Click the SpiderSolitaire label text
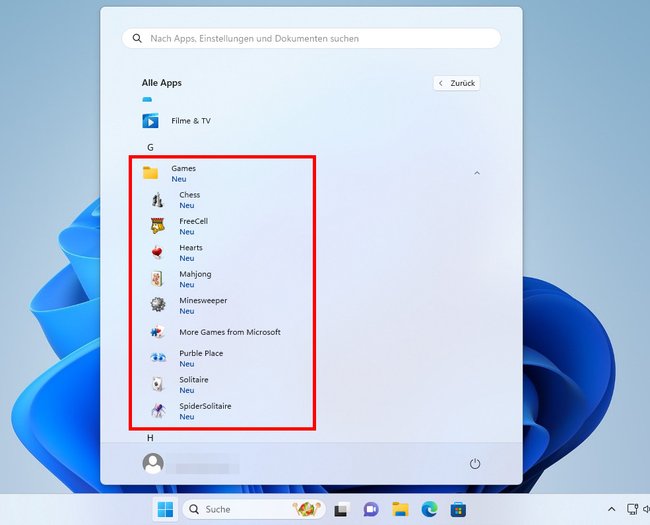Image resolution: width=650 pixels, height=525 pixels. click(x=205, y=406)
